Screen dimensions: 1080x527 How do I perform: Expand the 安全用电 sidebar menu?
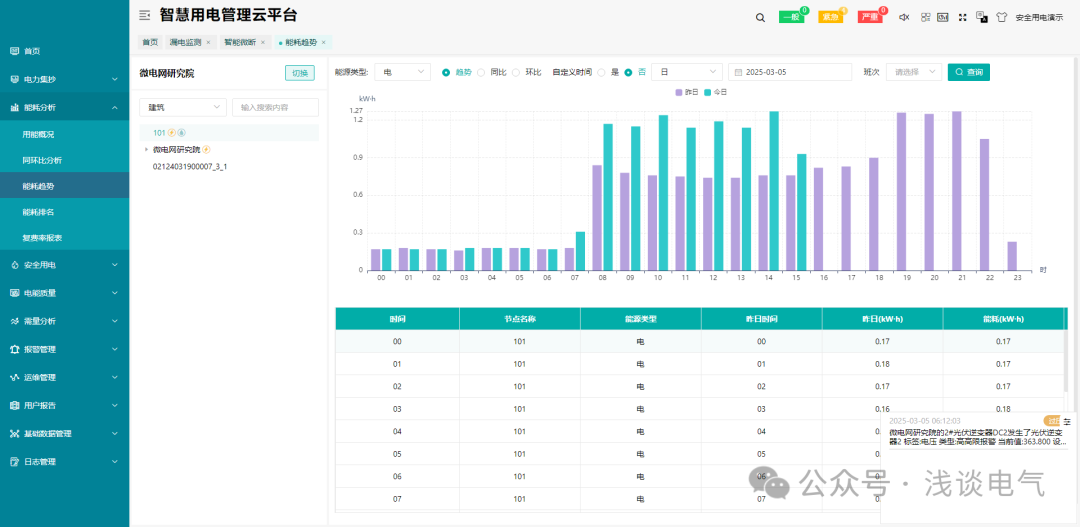coord(64,265)
